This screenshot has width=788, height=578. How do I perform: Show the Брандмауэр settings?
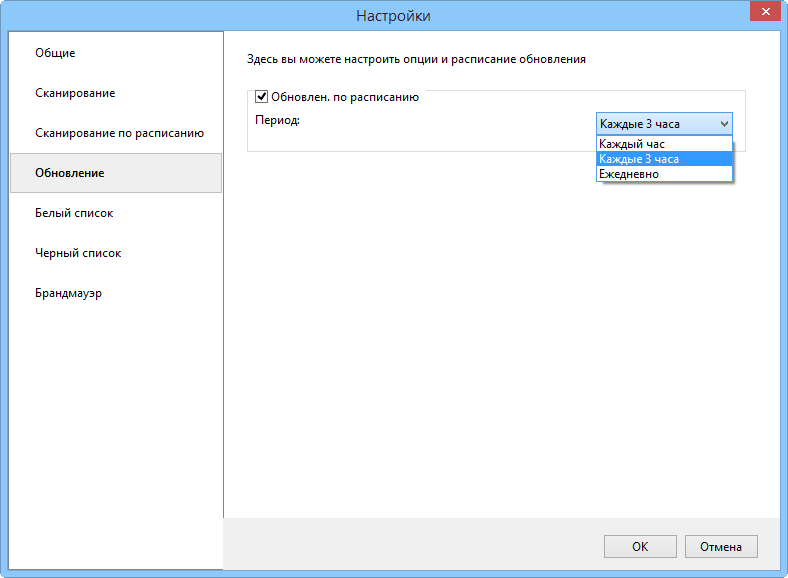(69, 293)
